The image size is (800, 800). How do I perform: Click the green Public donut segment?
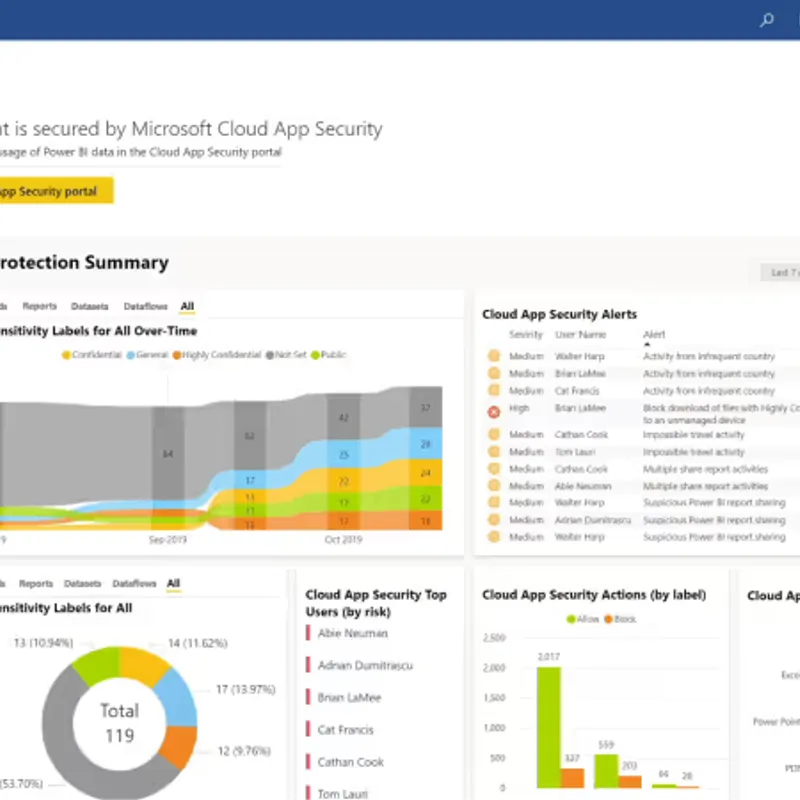coord(98,665)
